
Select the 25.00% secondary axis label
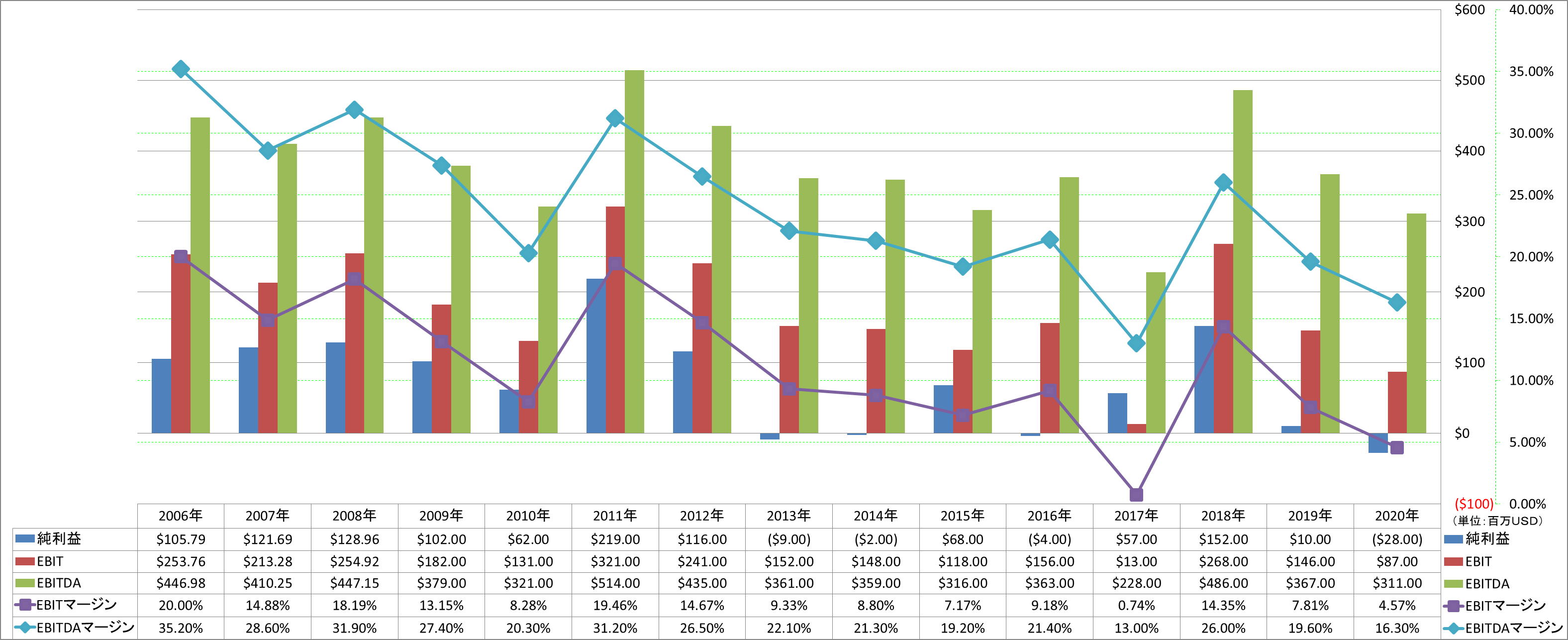pyautogui.click(x=1531, y=195)
